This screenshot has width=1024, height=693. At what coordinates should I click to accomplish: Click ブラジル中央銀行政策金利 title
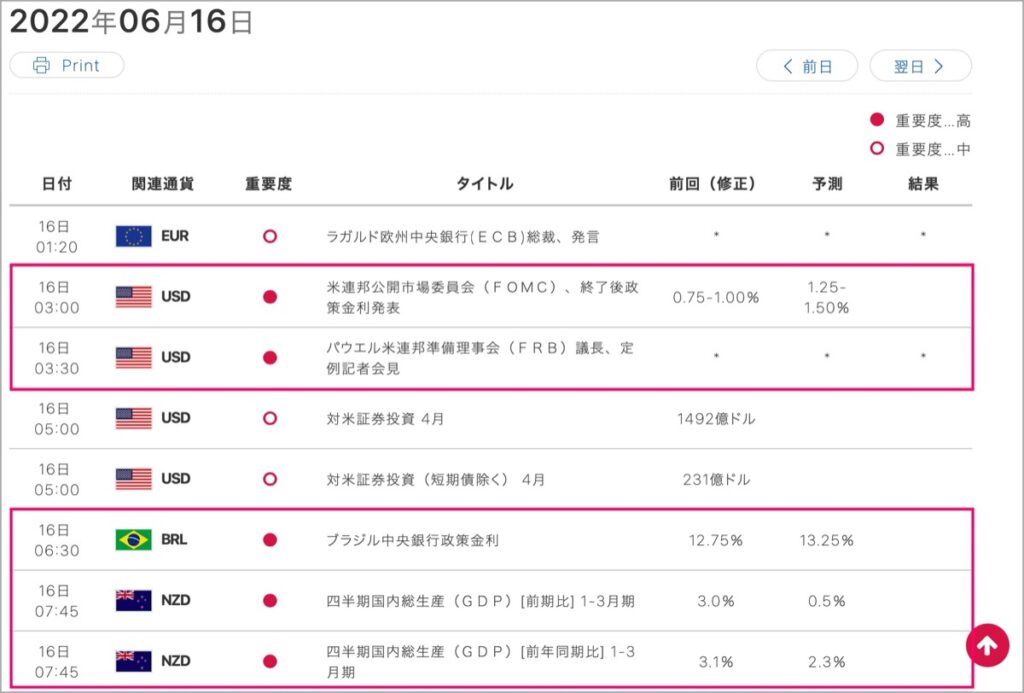tap(412, 540)
